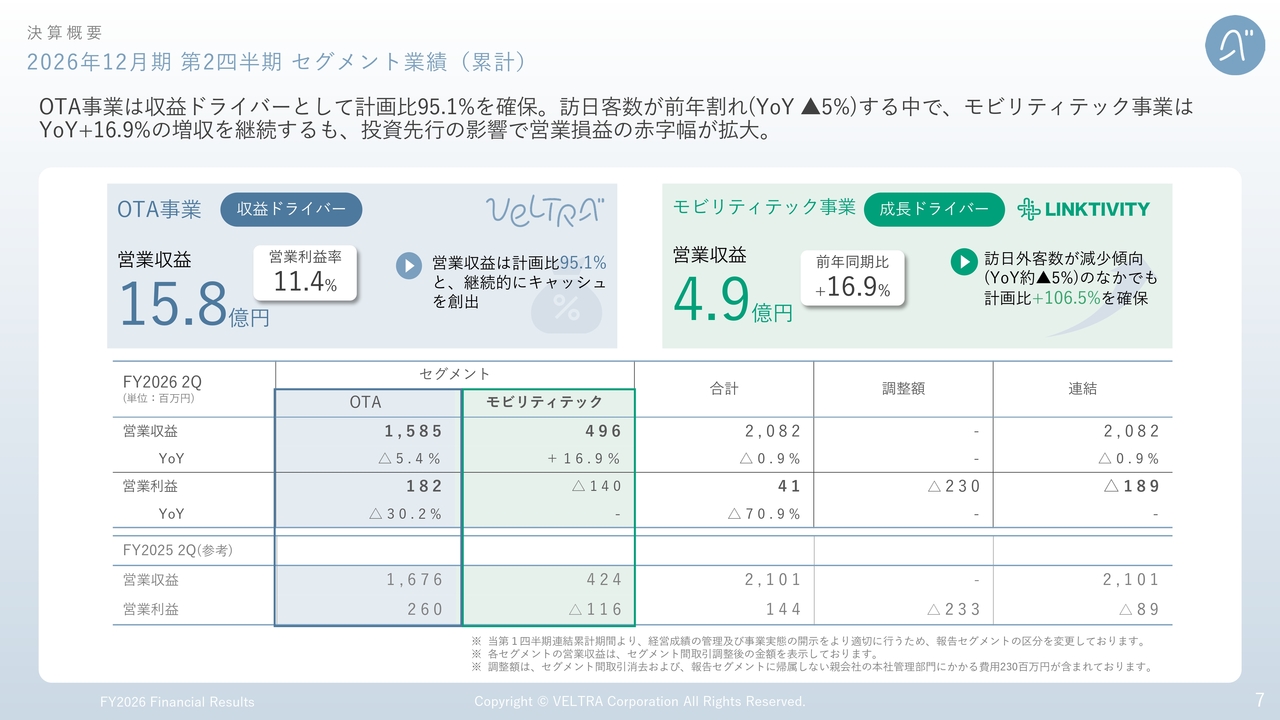Click the page number 7
Screen dimensions: 1280x720
[x=1260, y=700]
